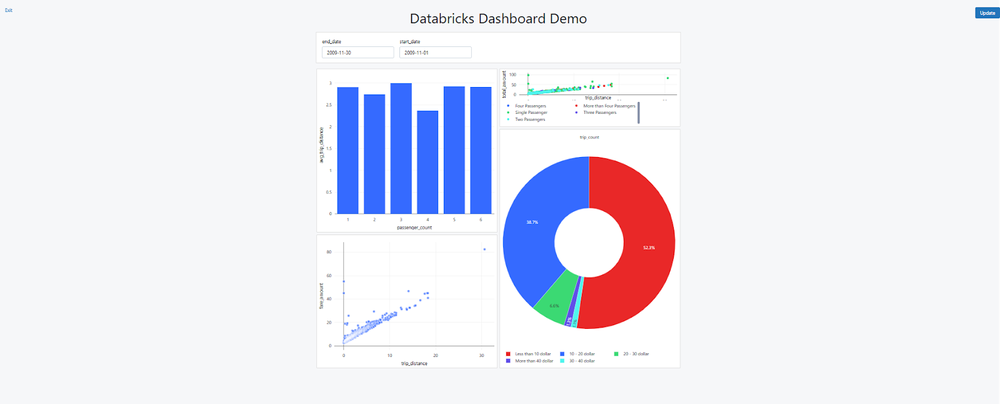Click the Update button

pyautogui.click(x=986, y=12)
